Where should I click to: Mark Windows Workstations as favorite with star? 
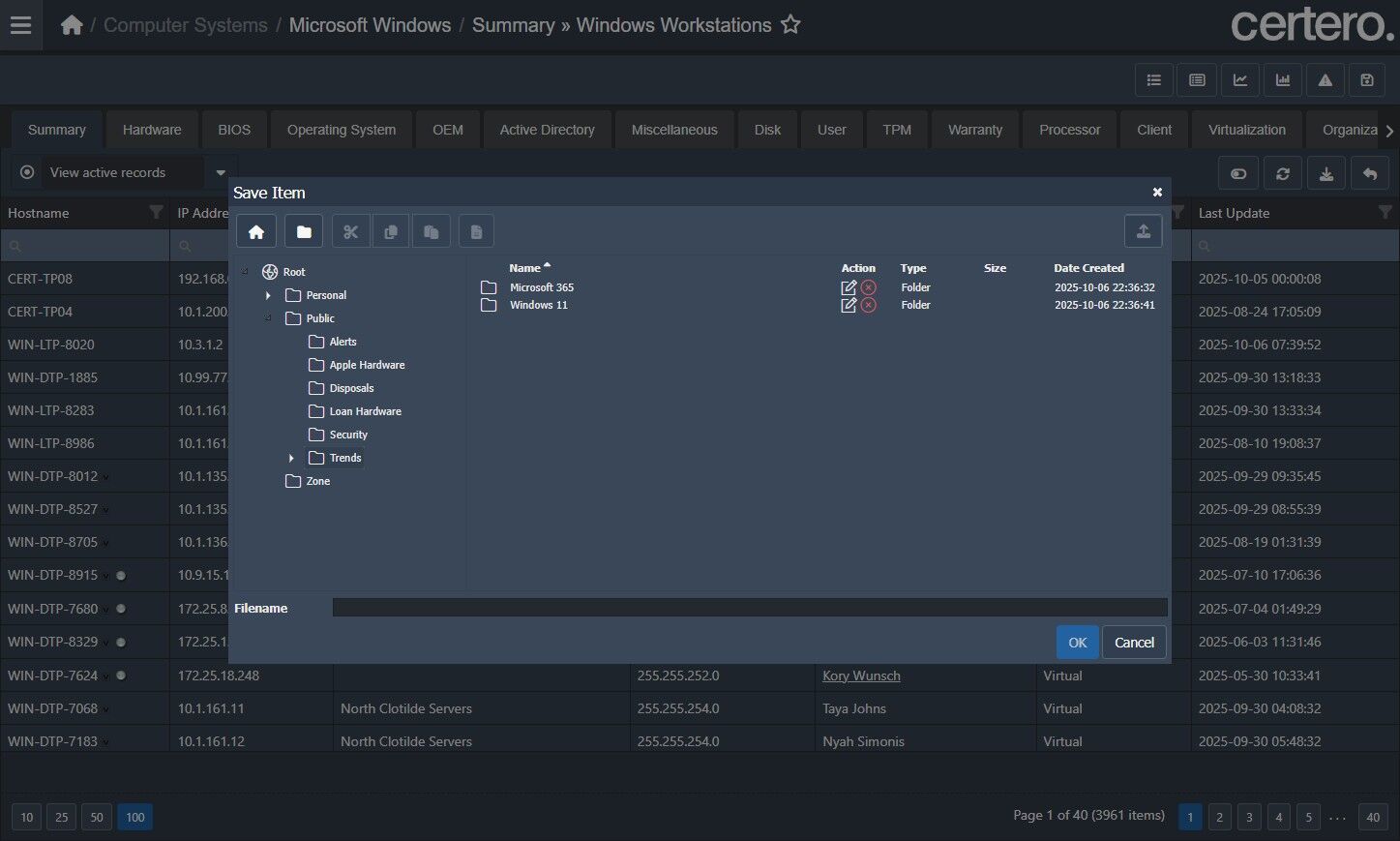[x=790, y=25]
